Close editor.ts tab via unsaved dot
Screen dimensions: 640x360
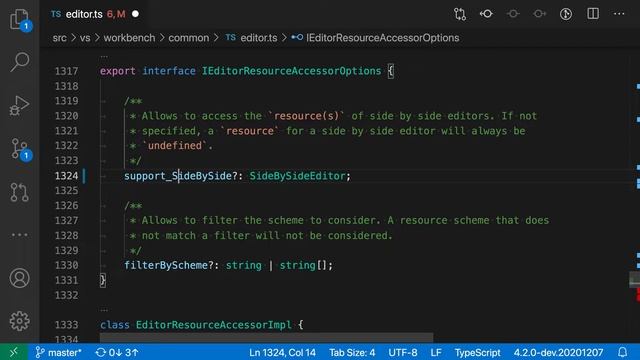pos(135,14)
